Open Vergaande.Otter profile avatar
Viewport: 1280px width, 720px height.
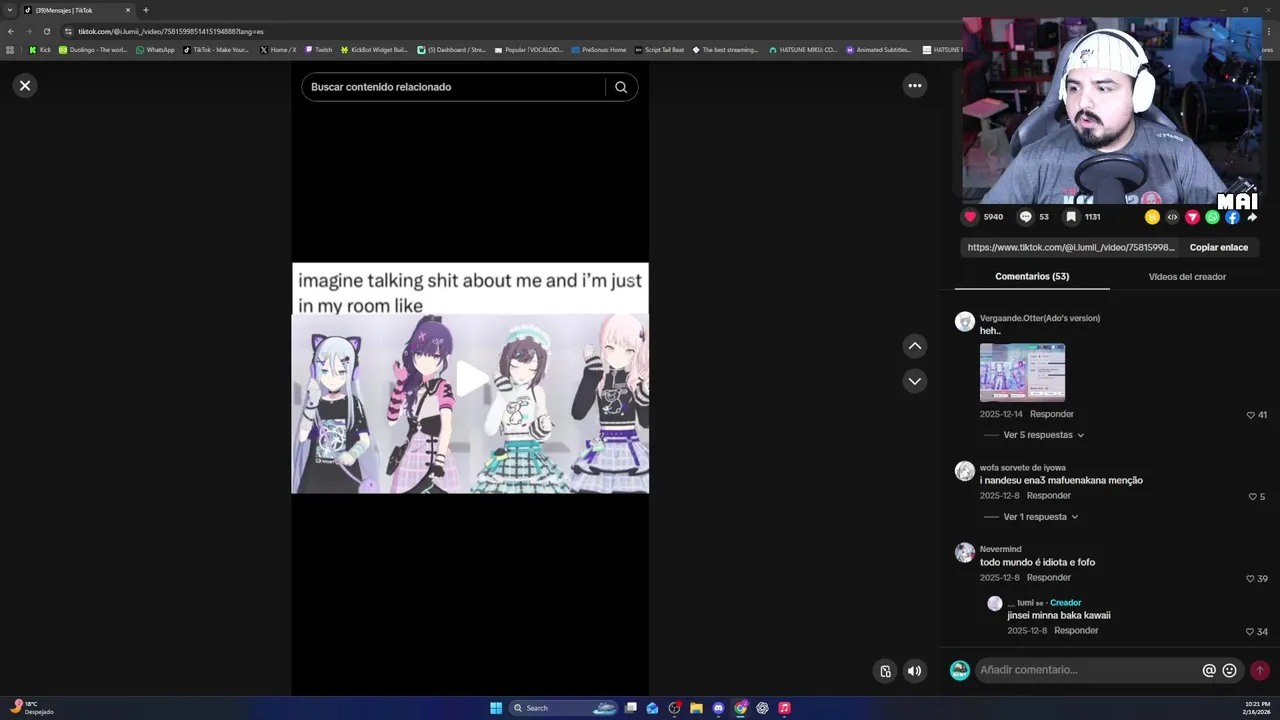tap(965, 322)
